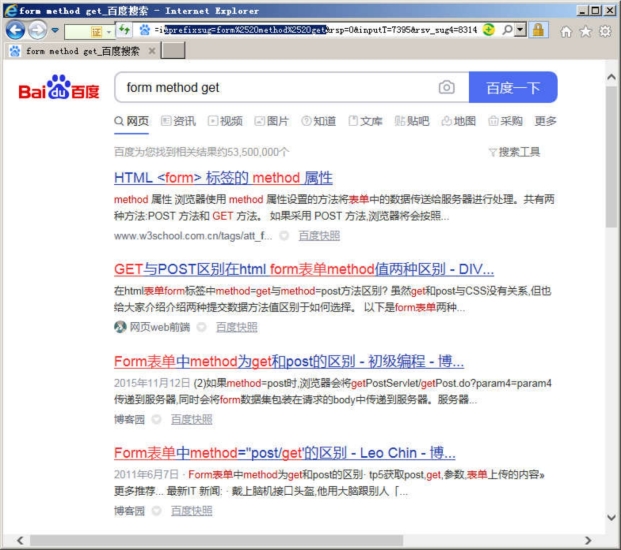Open 百度快照 under the 2011年6月7日 result
621x550 pixels.
point(192,511)
